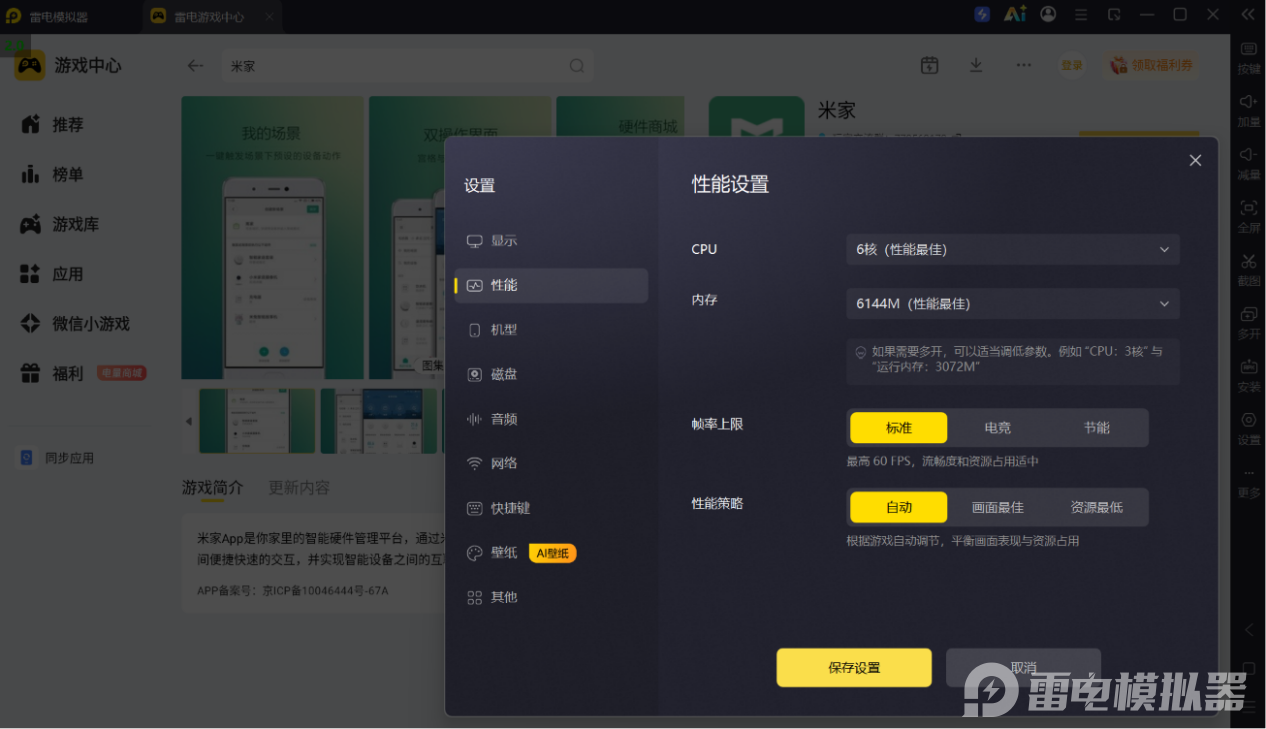1266x729 pixels.
Task: Click the 取消 cancel button
Action: (1023, 667)
